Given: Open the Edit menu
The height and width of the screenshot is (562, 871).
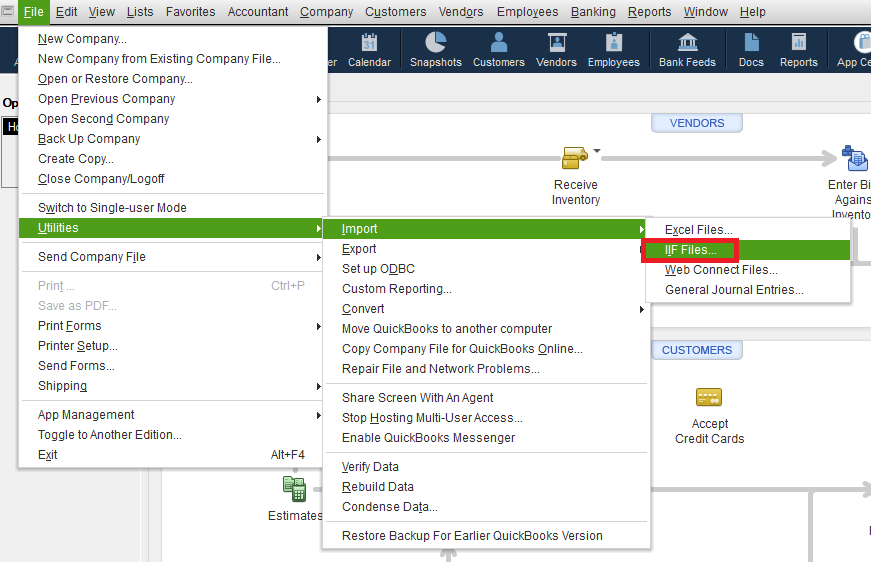Looking at the screenshot, I should 66,12.
